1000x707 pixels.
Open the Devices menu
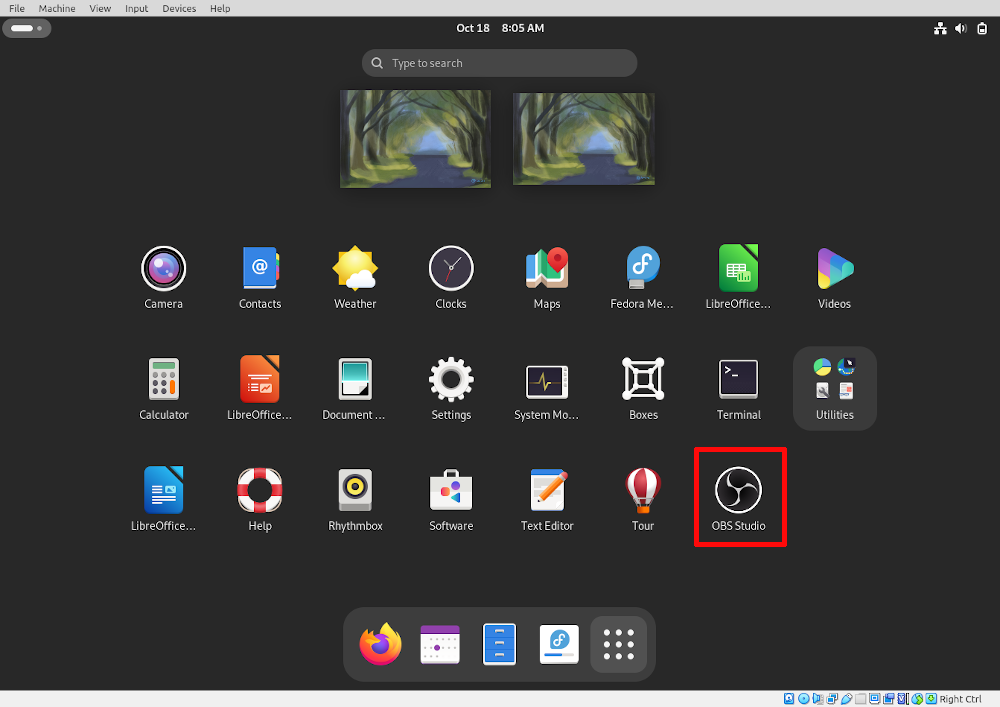(179, 8)
